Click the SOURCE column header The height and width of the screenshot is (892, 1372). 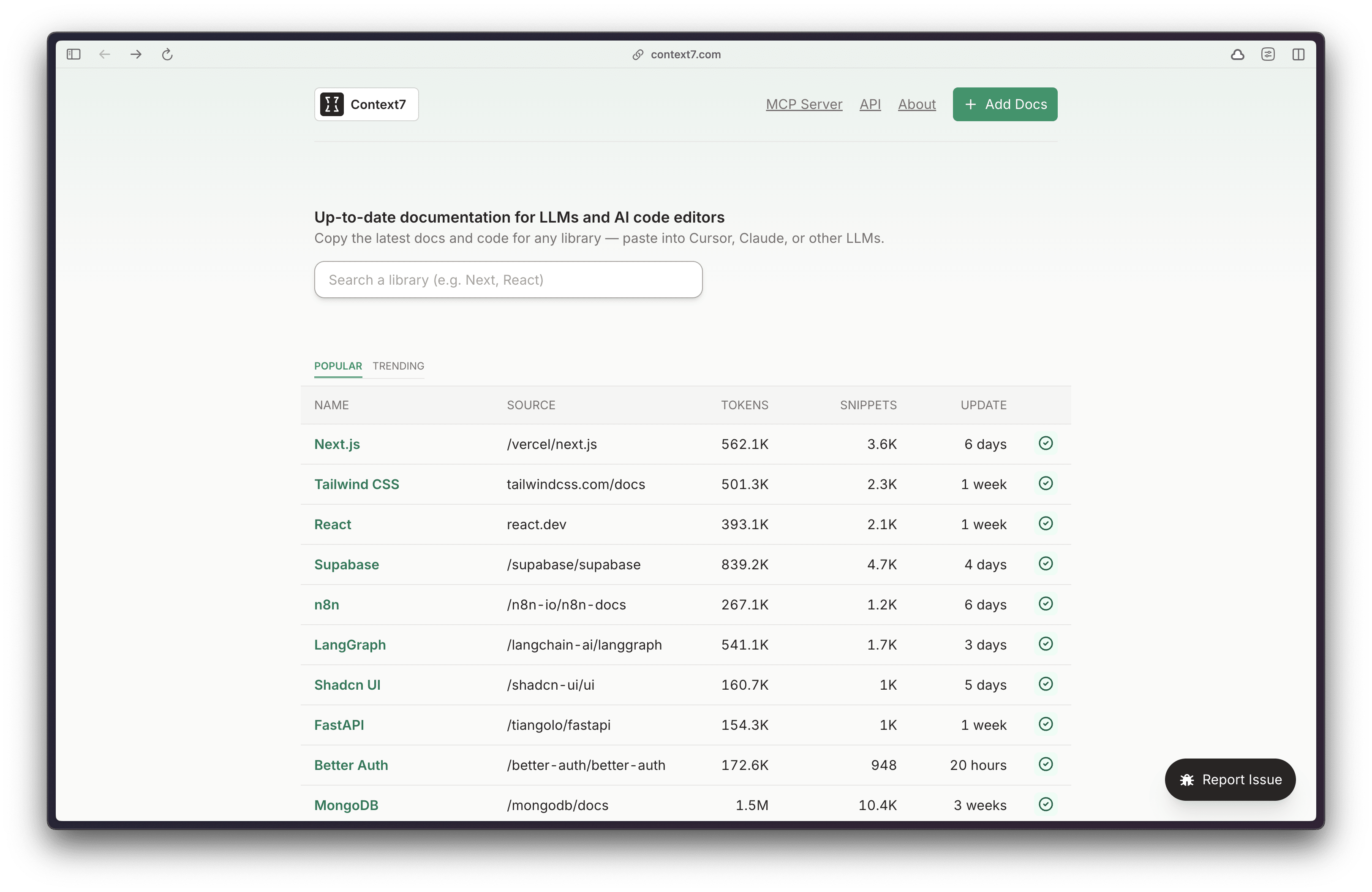coord(531,405)
